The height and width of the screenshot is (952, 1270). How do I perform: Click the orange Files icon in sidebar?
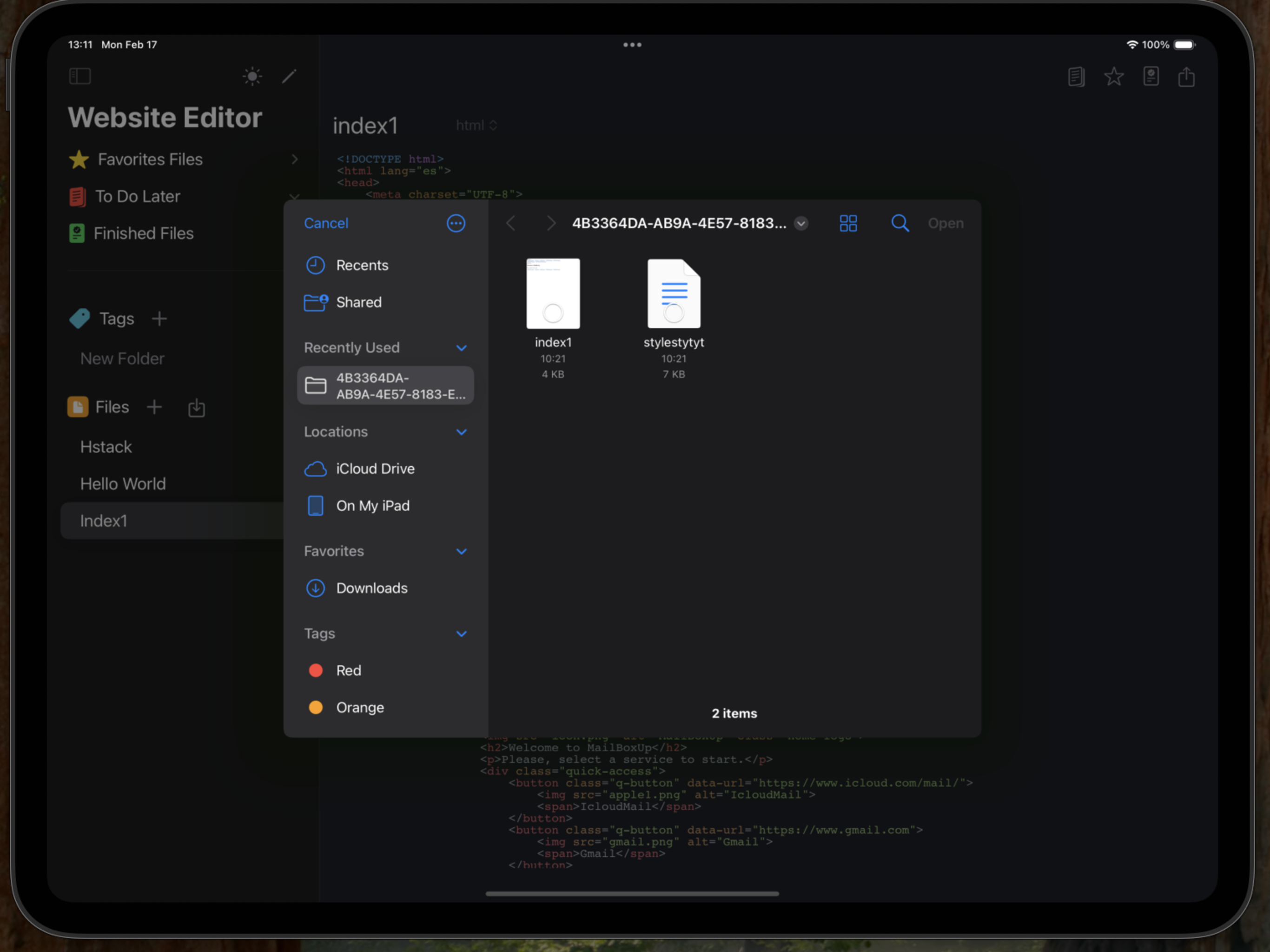[78, 407]
